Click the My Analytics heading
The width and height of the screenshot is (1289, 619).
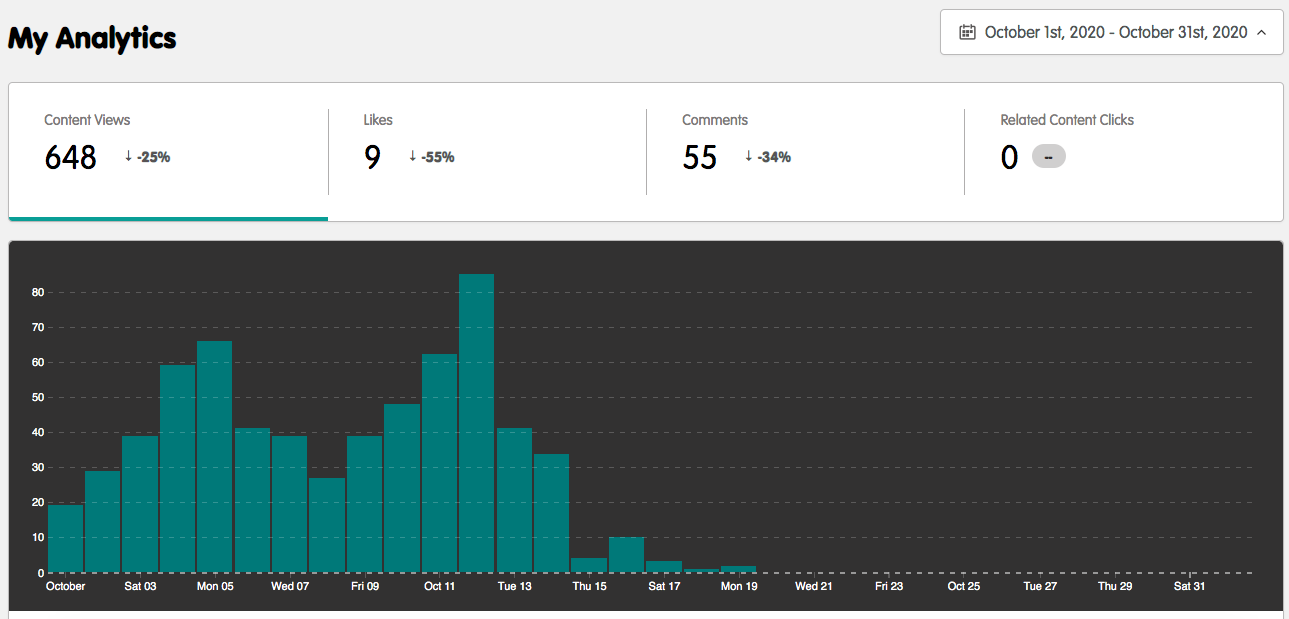(x=92, y=38)
